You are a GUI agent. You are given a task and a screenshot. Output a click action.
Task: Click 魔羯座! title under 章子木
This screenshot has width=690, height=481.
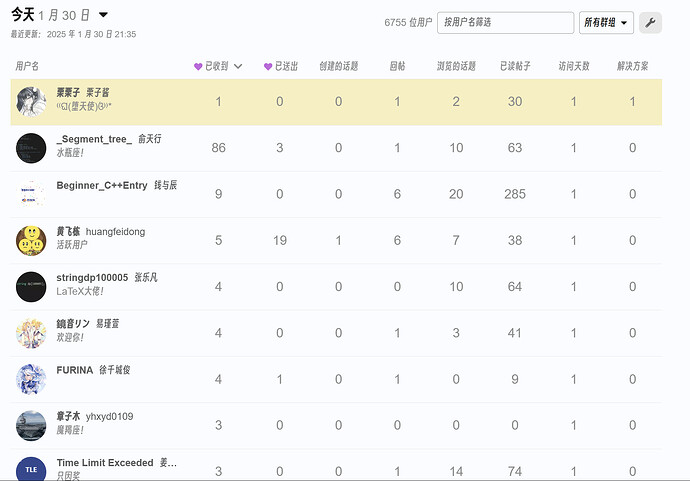pos(70,430)
